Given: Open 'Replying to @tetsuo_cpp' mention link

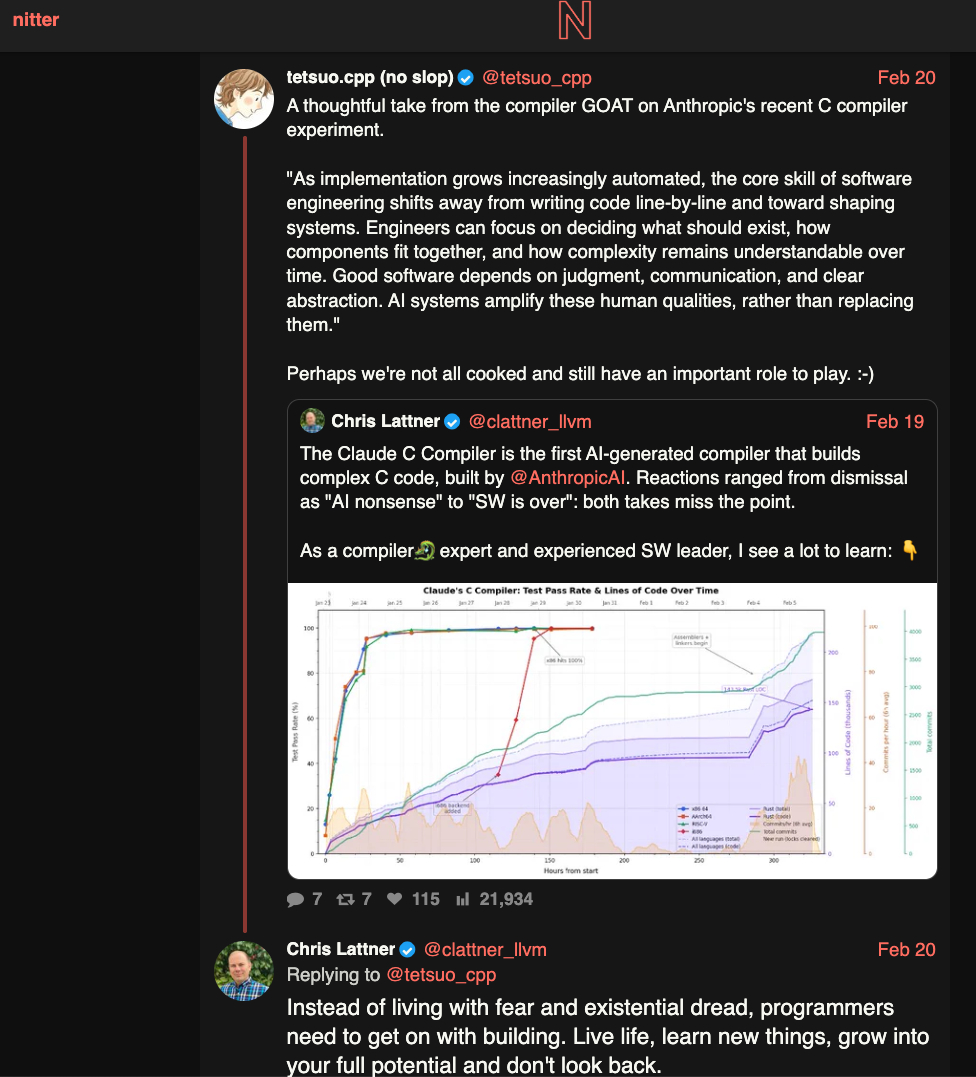Looking at the screenshot, I should coord(441,974).
